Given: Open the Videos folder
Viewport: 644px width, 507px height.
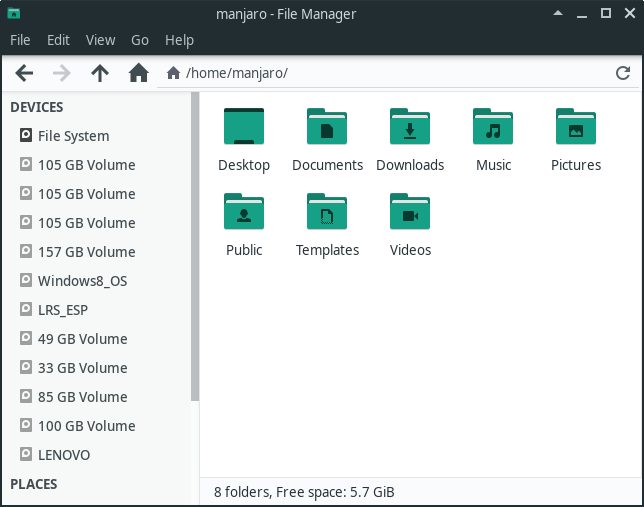Looking at the screenshot, I should 410,213.
